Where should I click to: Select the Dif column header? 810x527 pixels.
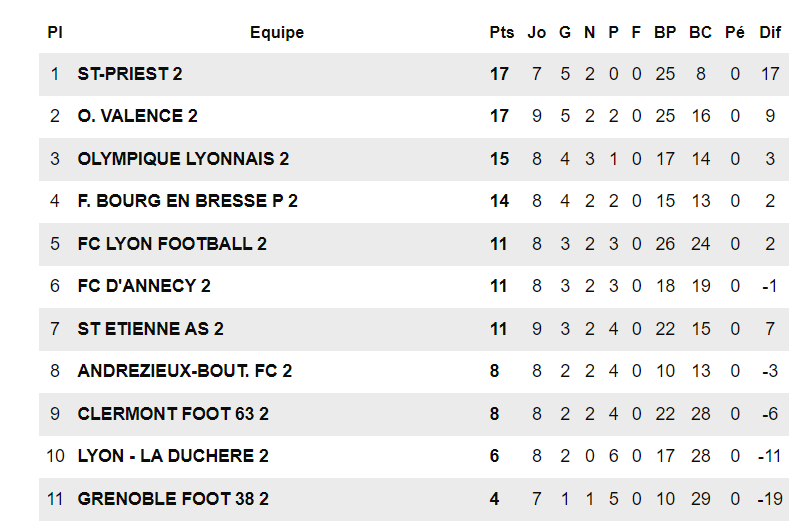pyautogui.click(x=770, y=33)
